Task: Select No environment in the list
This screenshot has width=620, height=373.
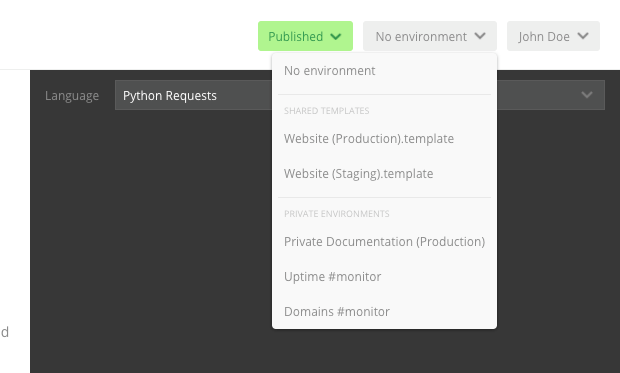Action: (384, 71)
